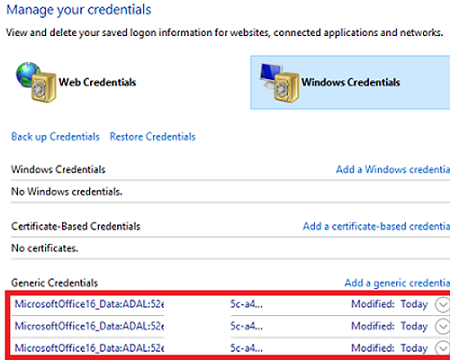The image size is (450, 360).
Task: Select the Windows Credentials label
Action: click(x=351, y=82)
